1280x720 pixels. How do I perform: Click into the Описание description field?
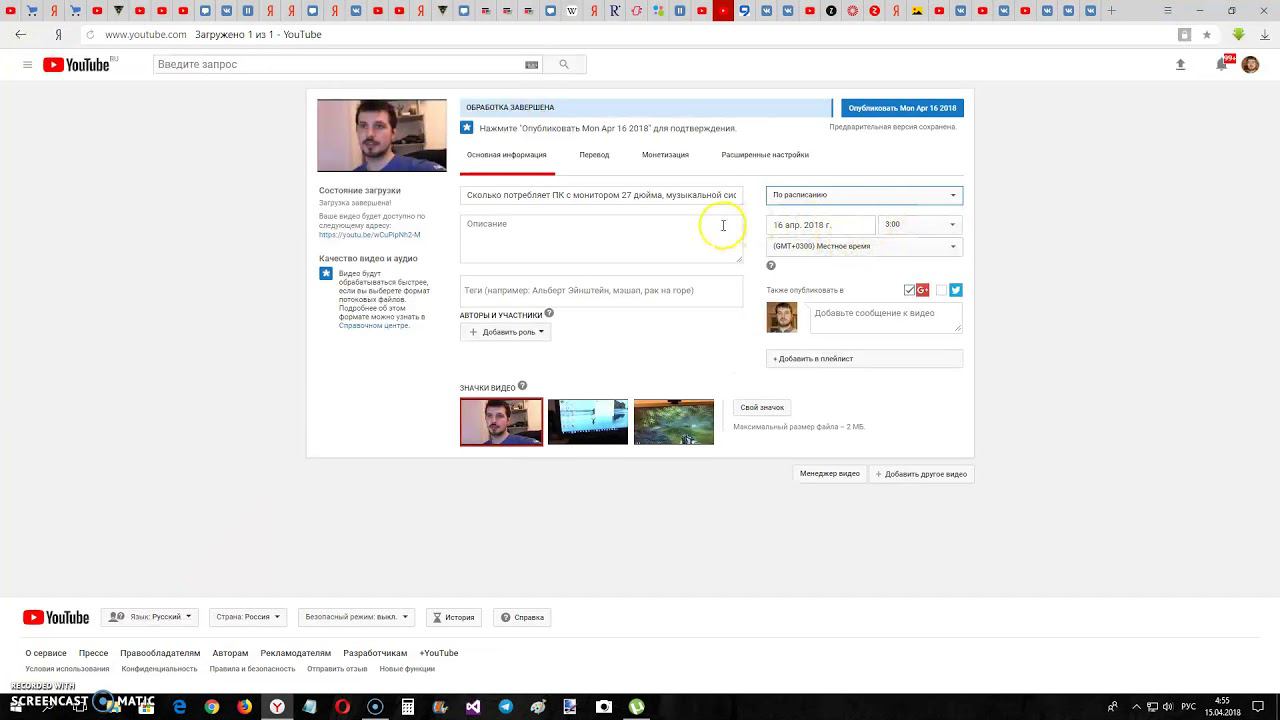(600, 238)
